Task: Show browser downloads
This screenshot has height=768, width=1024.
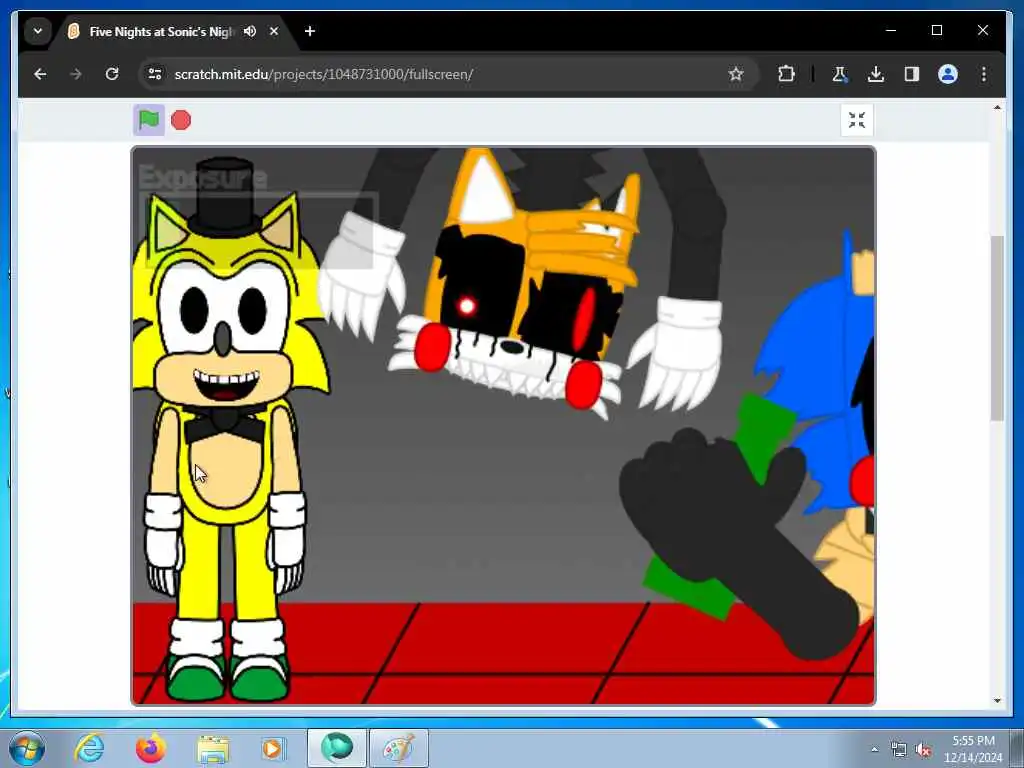Action: [876, 74]
